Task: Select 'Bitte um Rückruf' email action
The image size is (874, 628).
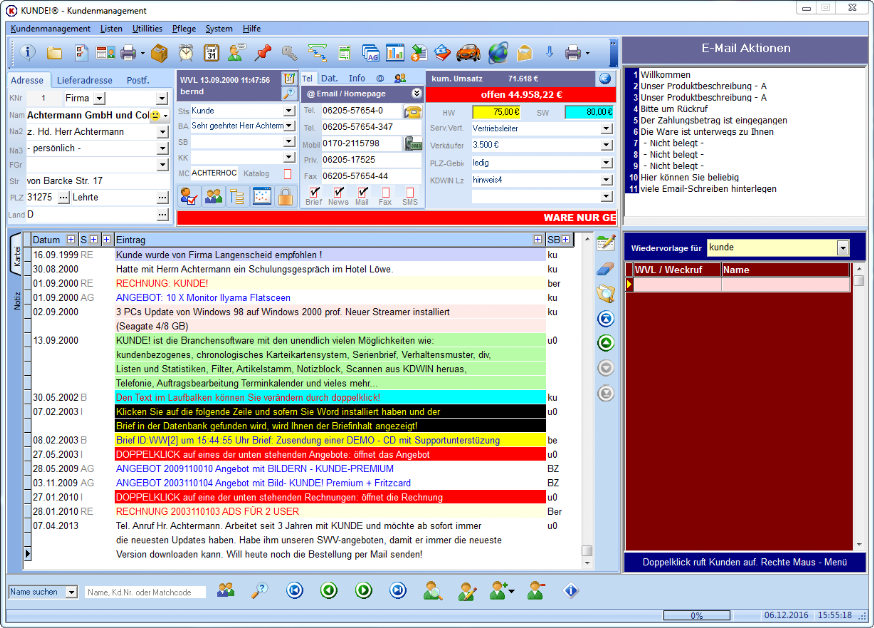Action: 674,109
